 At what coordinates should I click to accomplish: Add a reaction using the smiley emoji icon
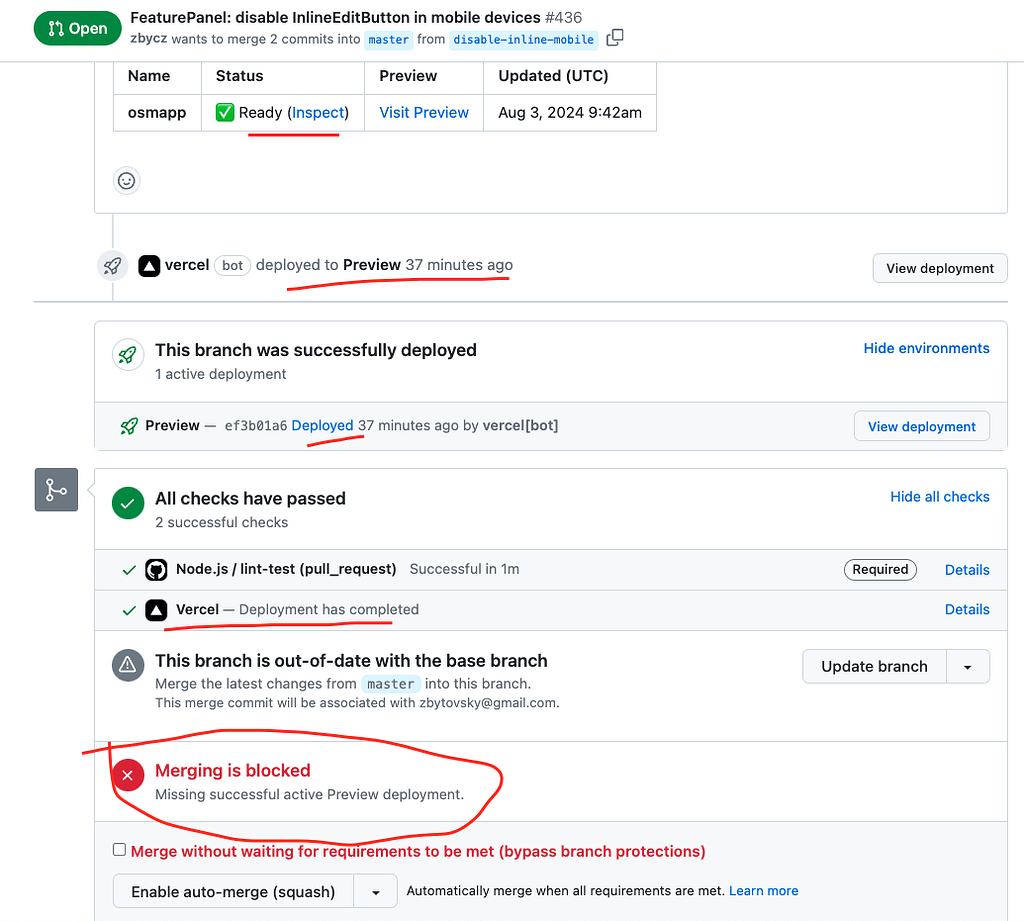point(126,181)
